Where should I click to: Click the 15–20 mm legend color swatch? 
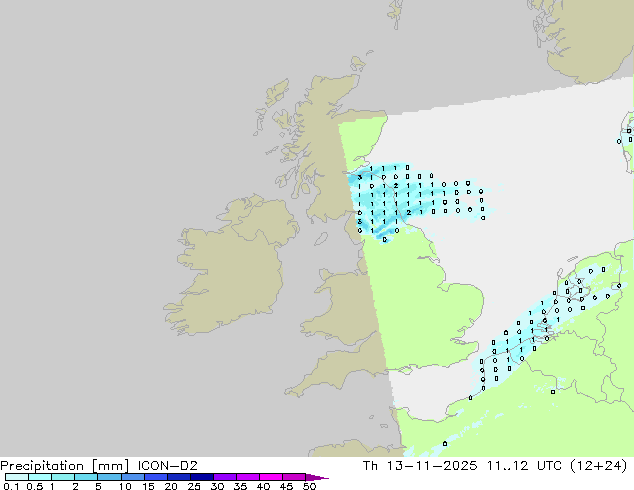[156, 477]
